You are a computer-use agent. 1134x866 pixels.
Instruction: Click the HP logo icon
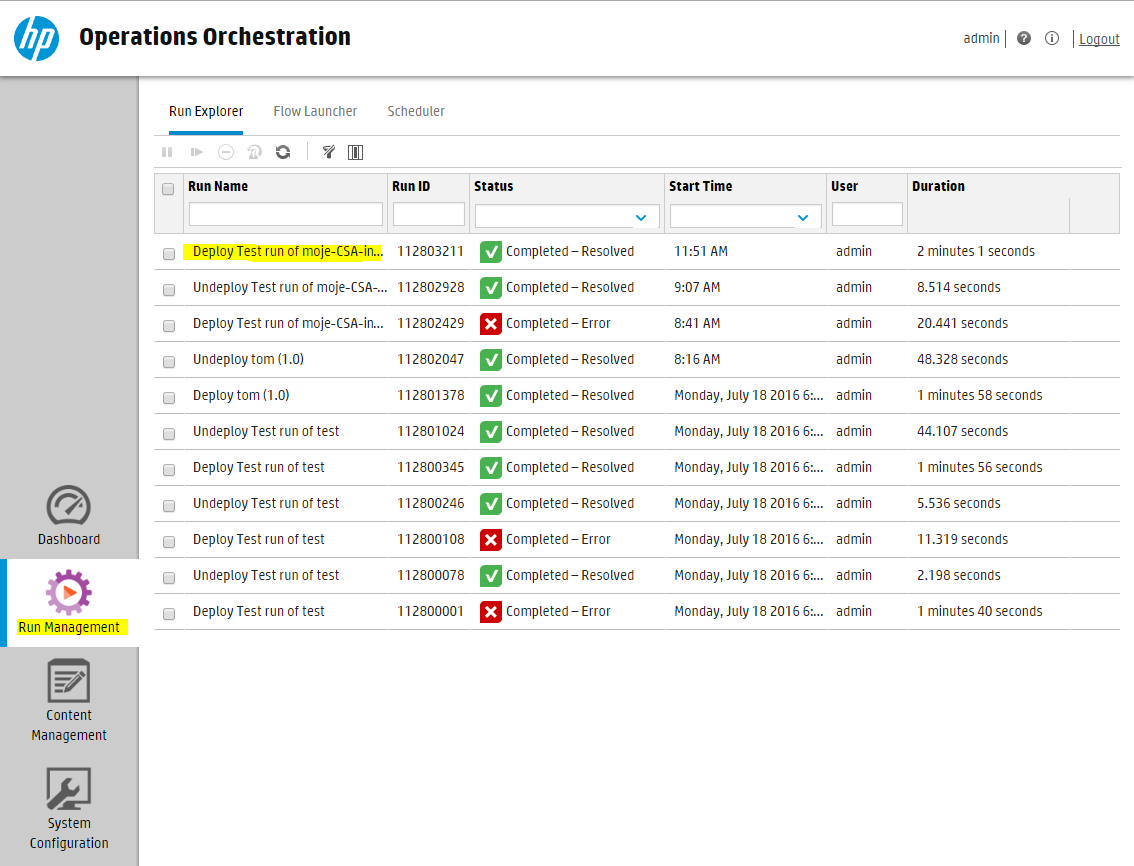tap(36, 38)
